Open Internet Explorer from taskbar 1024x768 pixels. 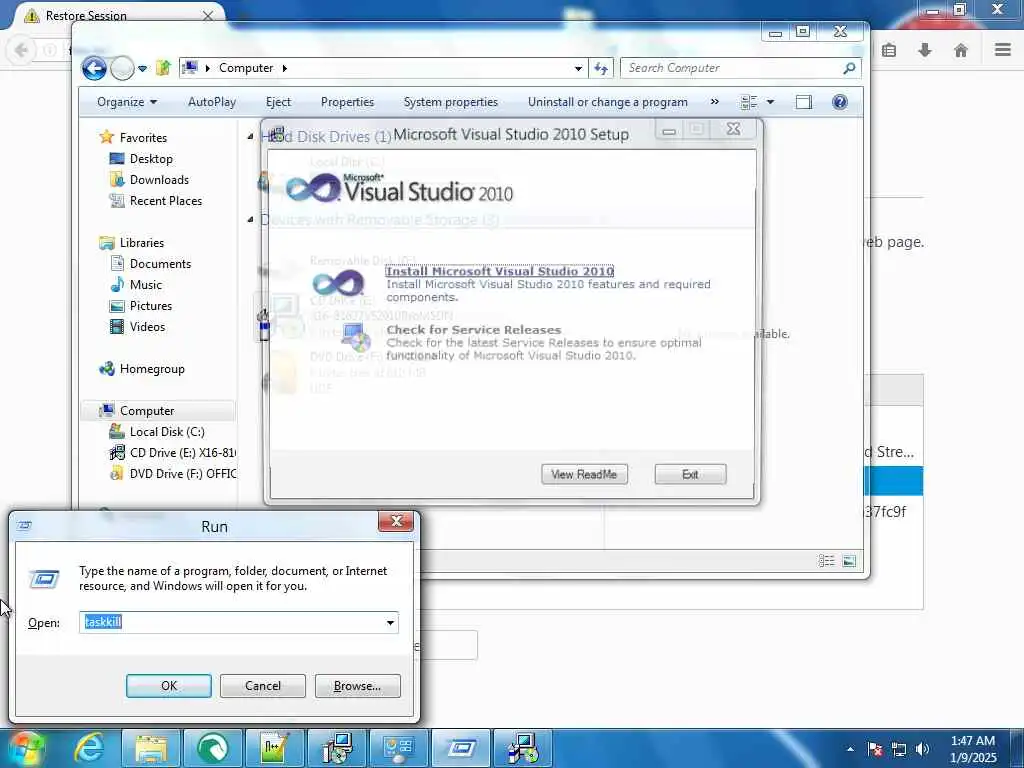tap(89, 748)
